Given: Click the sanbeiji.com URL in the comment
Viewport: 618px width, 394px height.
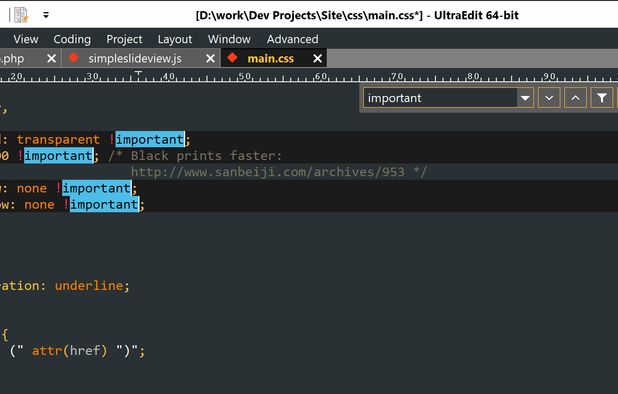Looking at the screenshot, I should pos(267,172).
